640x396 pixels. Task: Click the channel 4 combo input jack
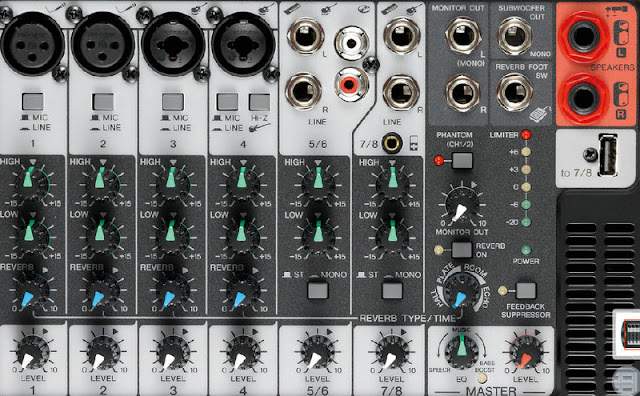(x=243, y=44)
